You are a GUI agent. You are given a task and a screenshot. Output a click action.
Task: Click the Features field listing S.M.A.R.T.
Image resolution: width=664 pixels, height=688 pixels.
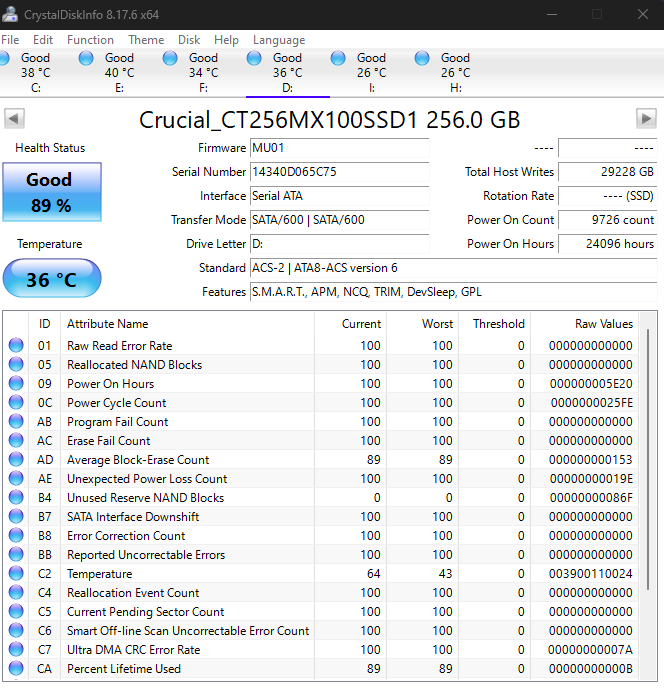click(x=454, y=292)
